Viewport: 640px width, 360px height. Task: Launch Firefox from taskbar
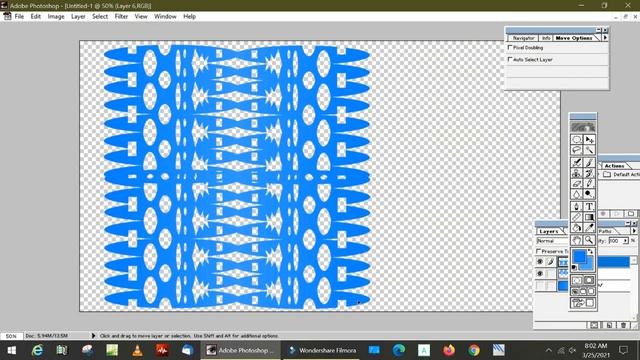point(449,350)
